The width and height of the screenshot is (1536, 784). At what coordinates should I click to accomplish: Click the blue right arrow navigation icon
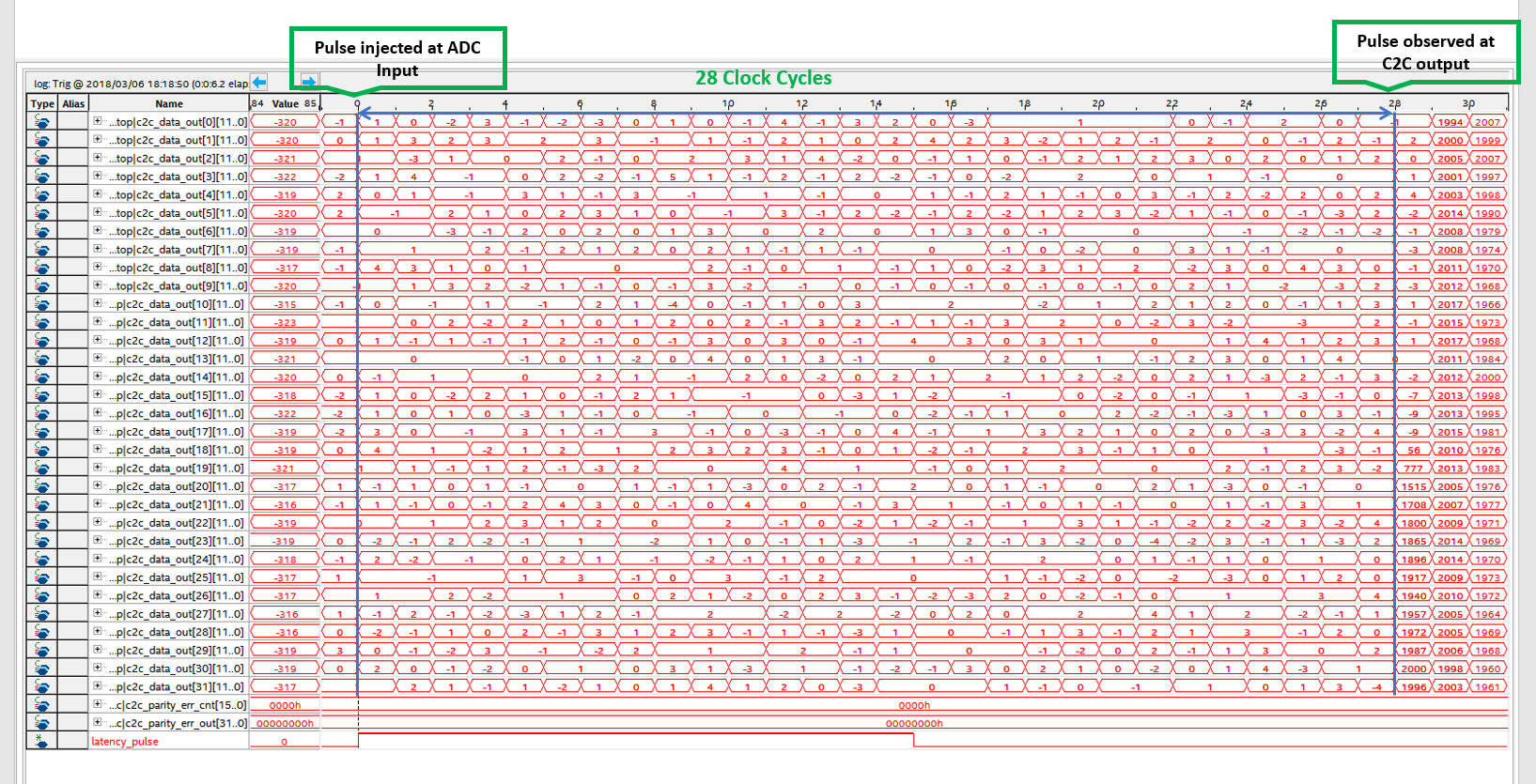tap(308, 82)
